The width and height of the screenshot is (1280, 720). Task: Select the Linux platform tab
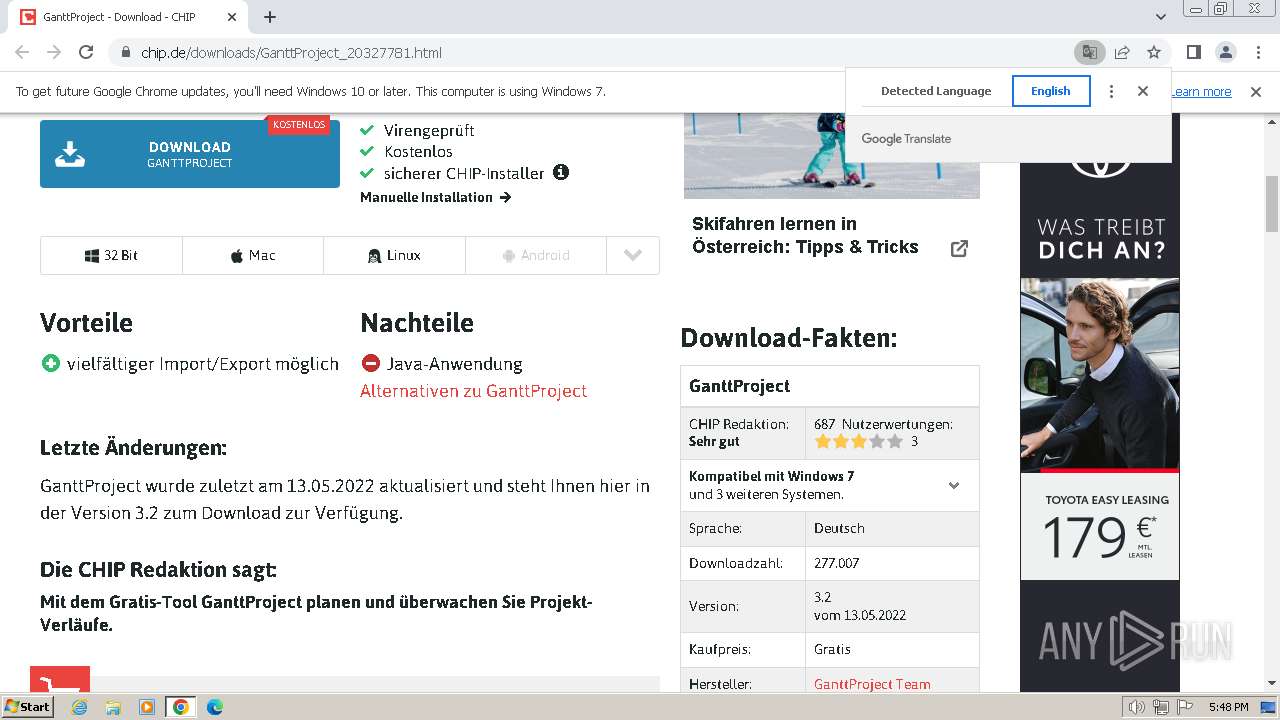pos(394,255)
